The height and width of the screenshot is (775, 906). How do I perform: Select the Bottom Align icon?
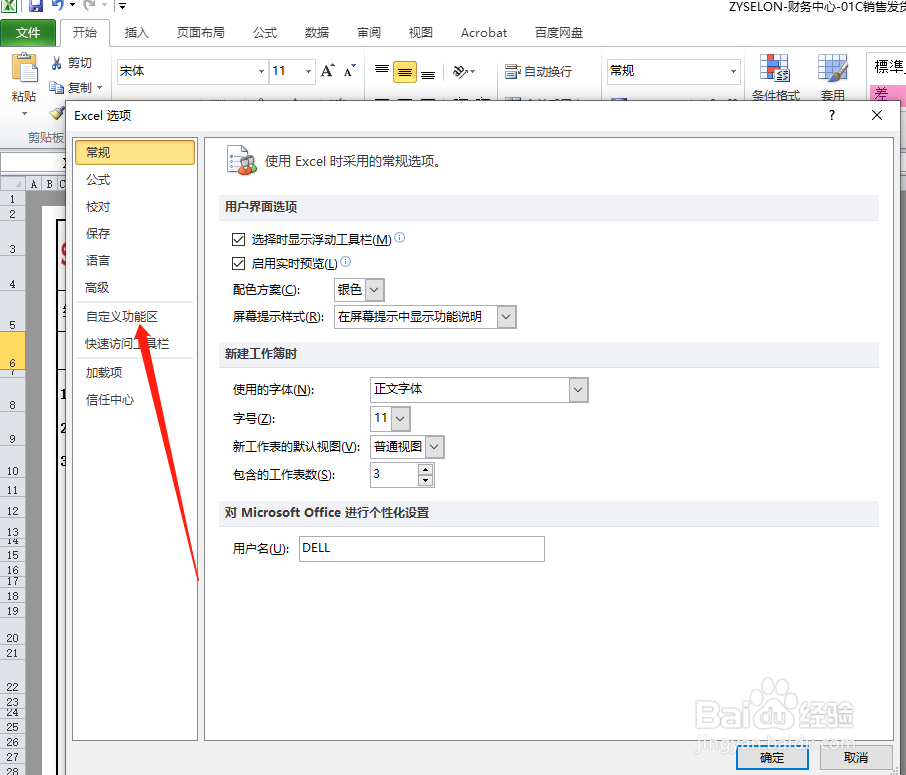[x=428, y=75]
